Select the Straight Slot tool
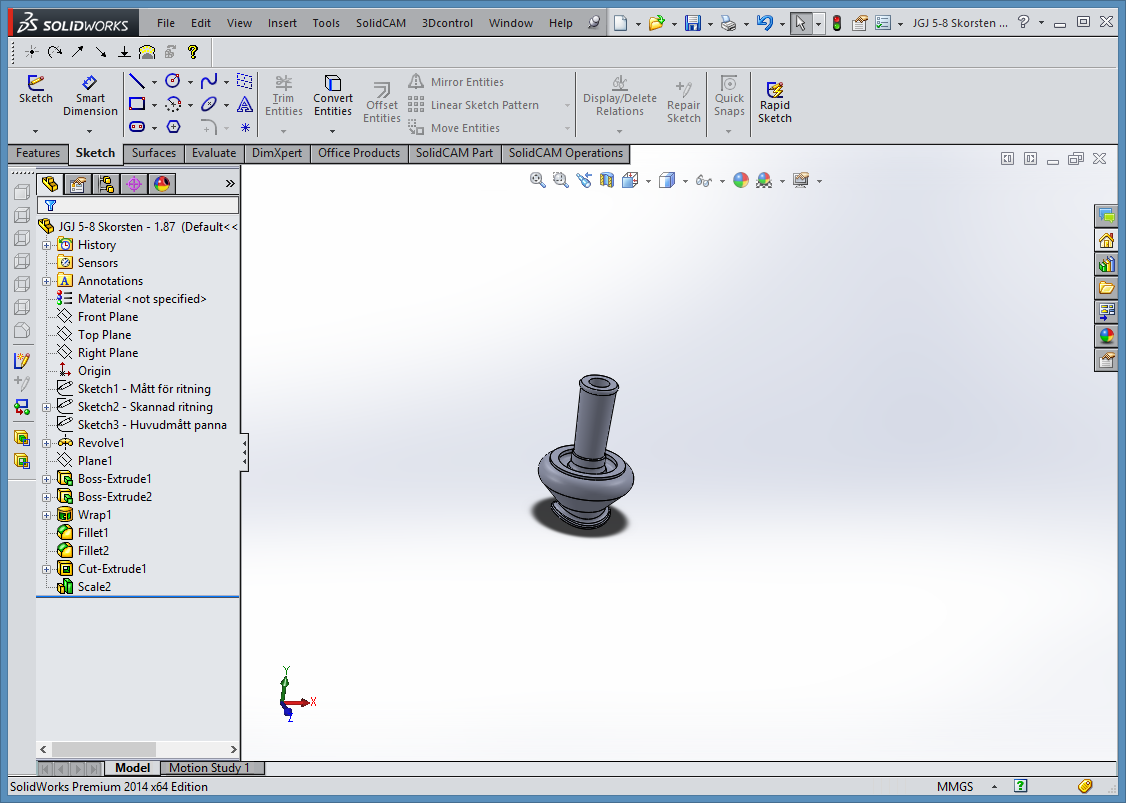The image size is (1126, 803). click(x=137, y=127)
